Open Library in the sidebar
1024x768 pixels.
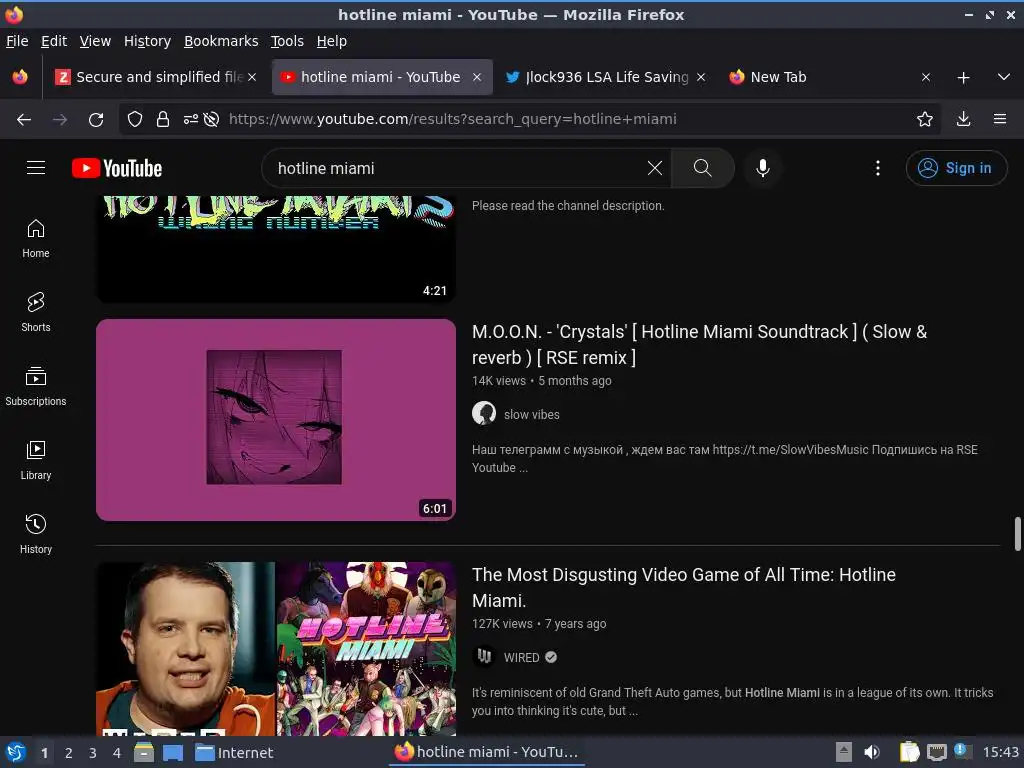36,460
